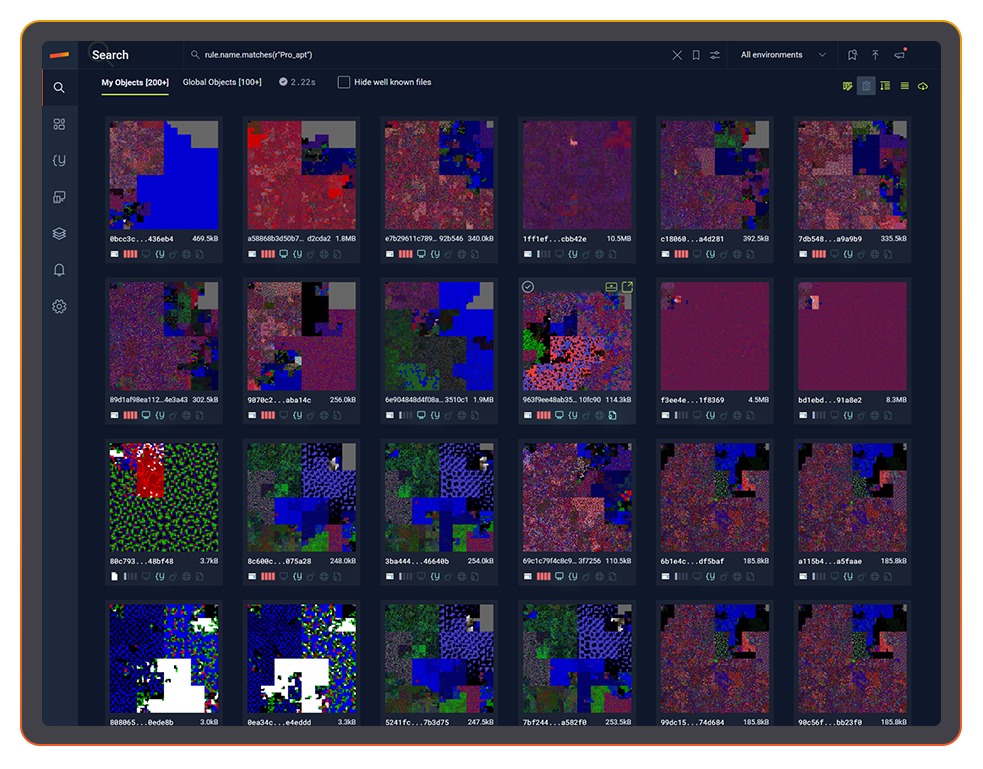Switch to list view layout toggle
This screenshot has width=983, height=769.
pos(904,86)
